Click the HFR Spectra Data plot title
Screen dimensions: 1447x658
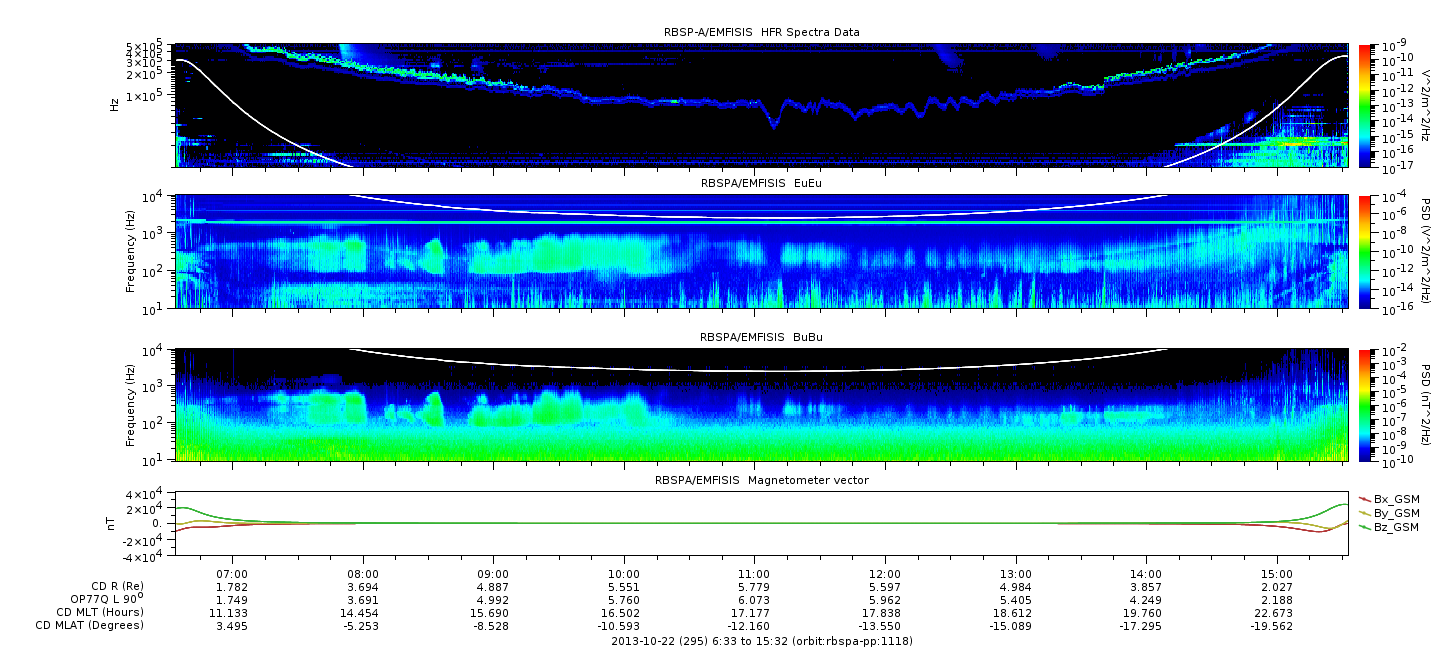click(x=761, y=32)
